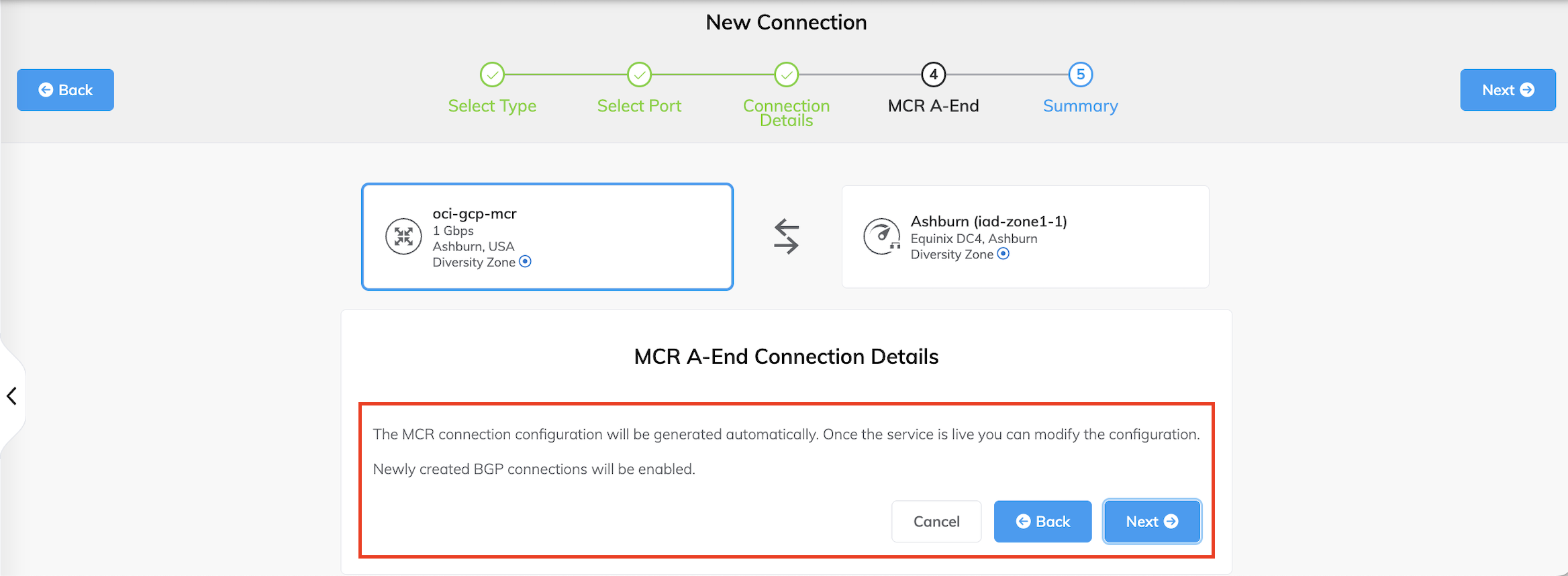Click the step 4 circle in the wizard
1568x576 pixels.
(x=933, y=75)
